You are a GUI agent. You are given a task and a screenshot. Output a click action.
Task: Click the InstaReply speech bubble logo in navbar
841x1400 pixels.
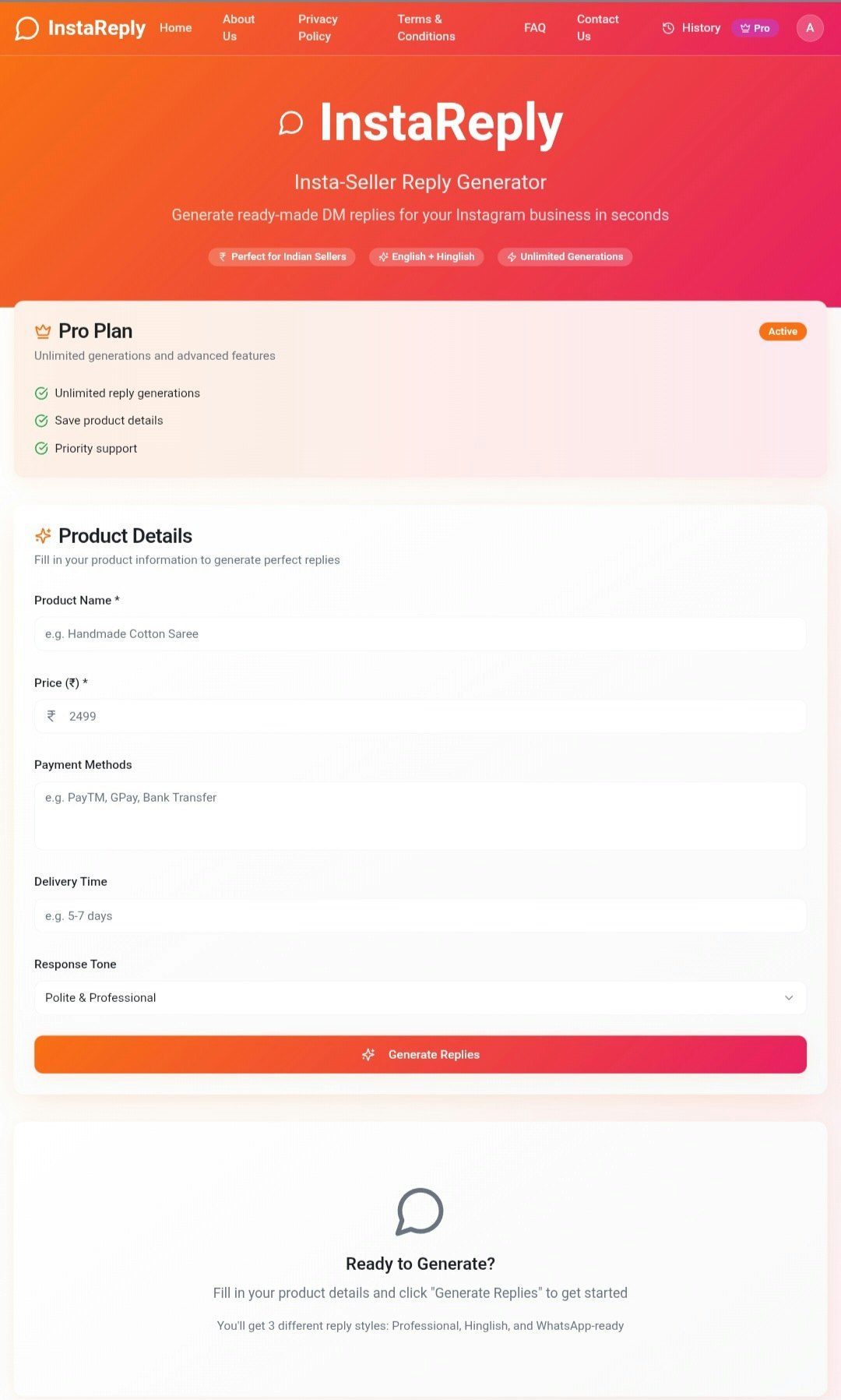pyautogui.click(x=25, y=28)
